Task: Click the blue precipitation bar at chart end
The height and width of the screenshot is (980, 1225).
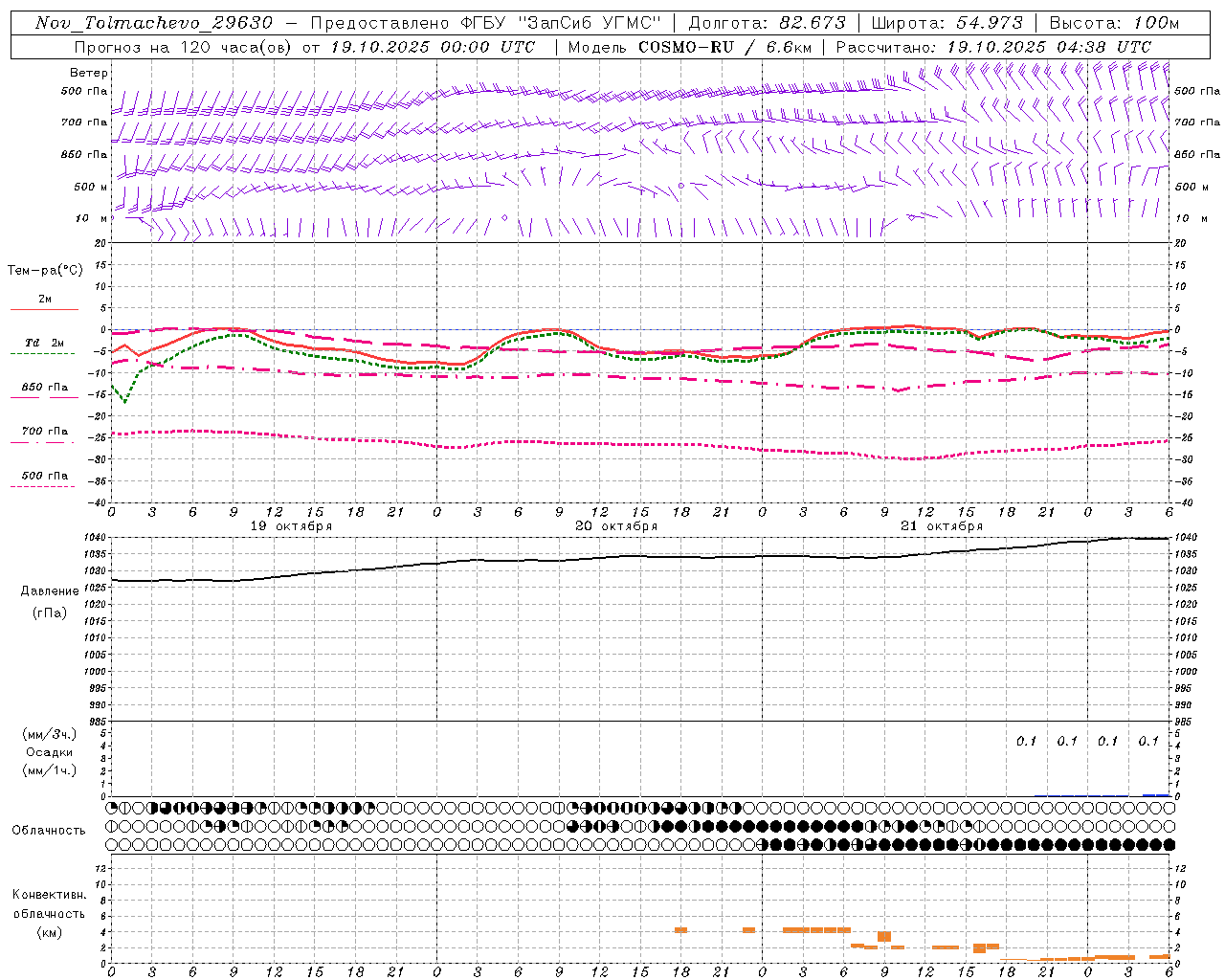Action: click(x=1156, y=795)
